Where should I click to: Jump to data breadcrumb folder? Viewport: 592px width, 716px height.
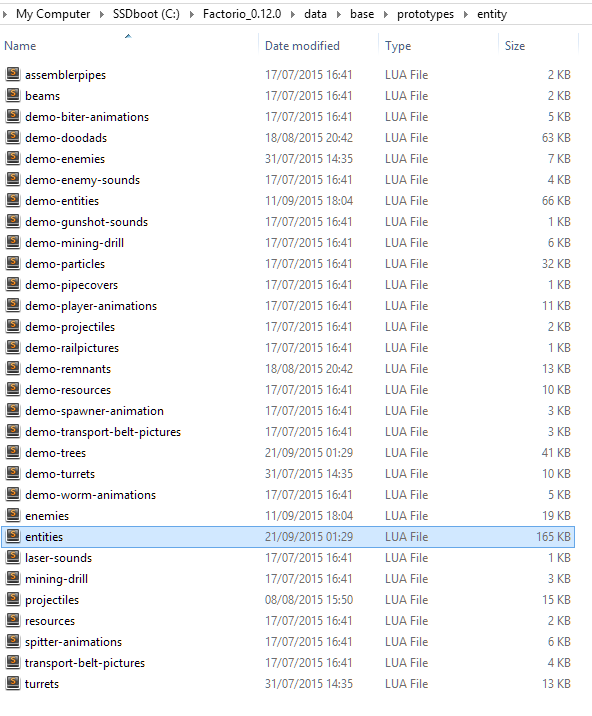point(316,14)
